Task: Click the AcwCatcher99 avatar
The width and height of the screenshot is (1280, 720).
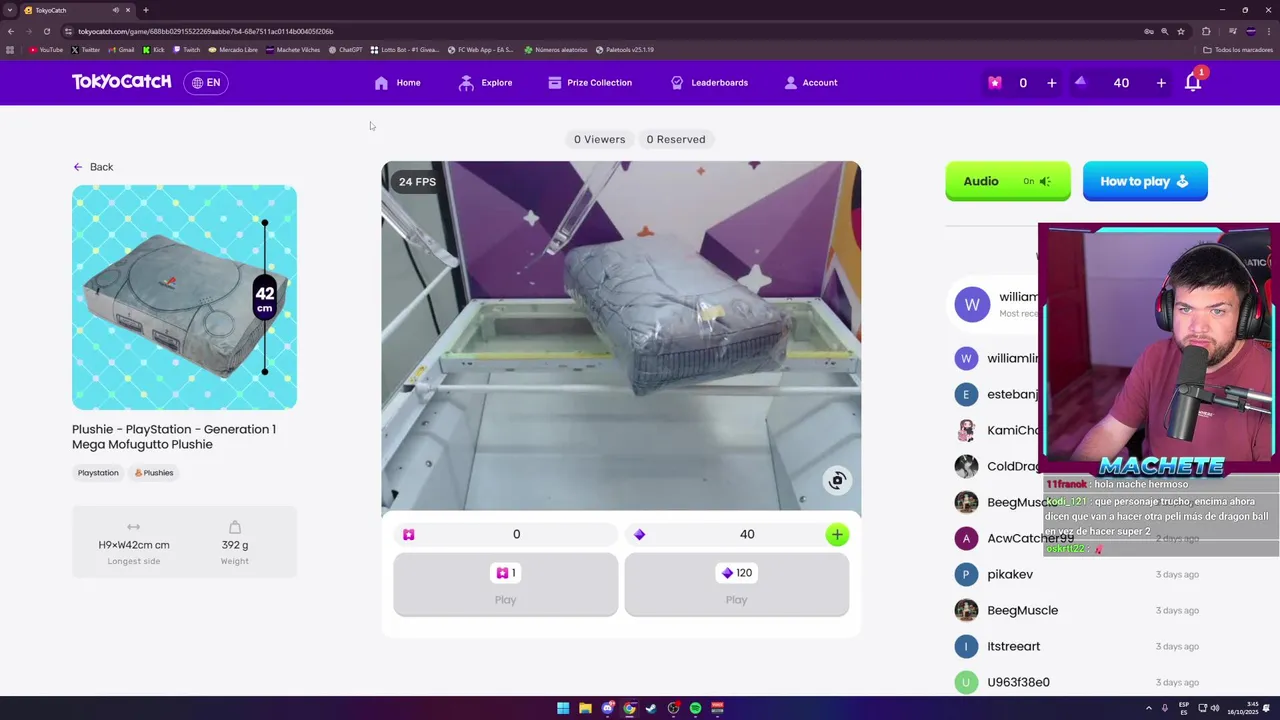Action: click(x=966, y=538)
